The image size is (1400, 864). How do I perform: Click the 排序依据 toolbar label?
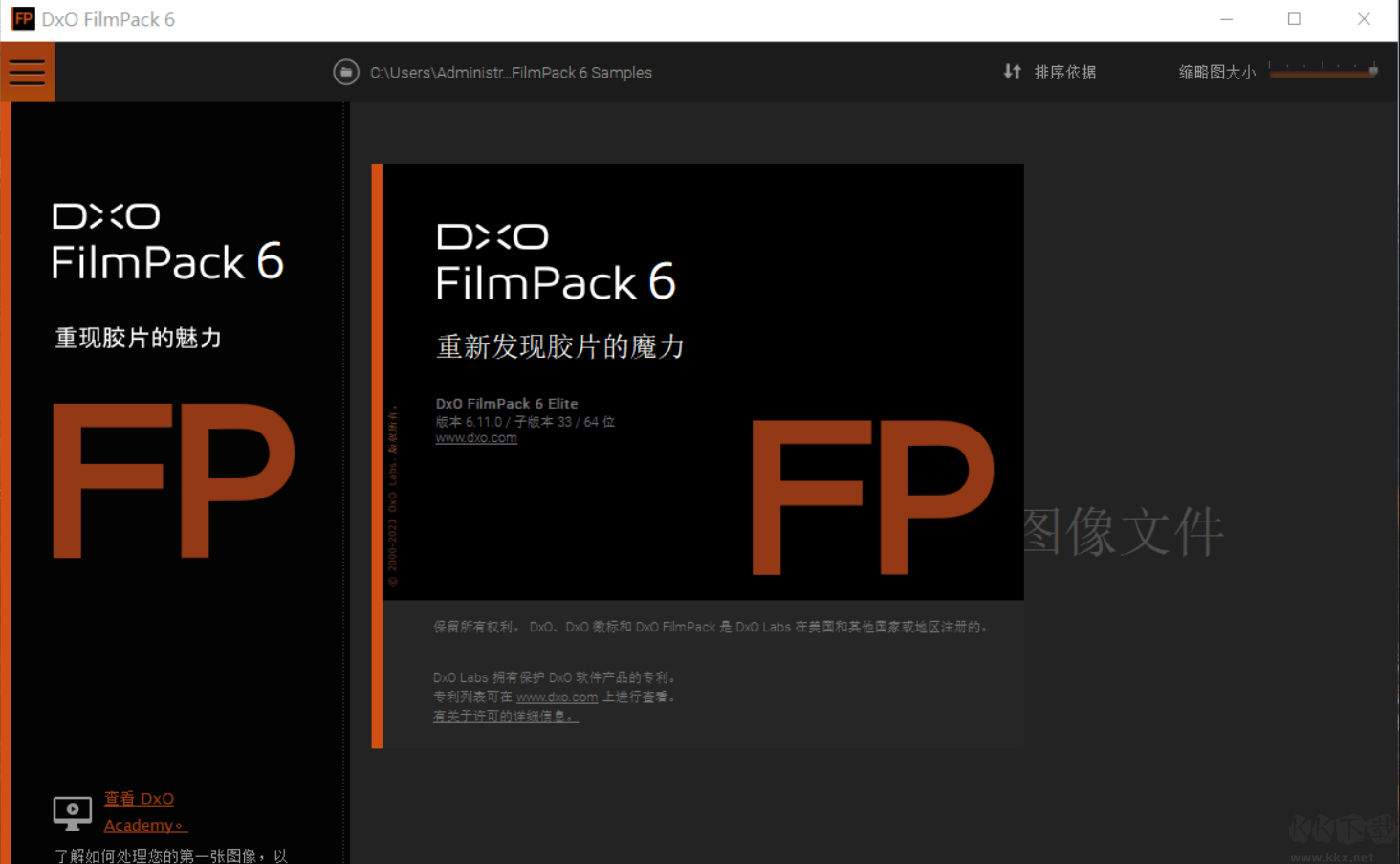pyautogui.click(x=1064, y=71)
